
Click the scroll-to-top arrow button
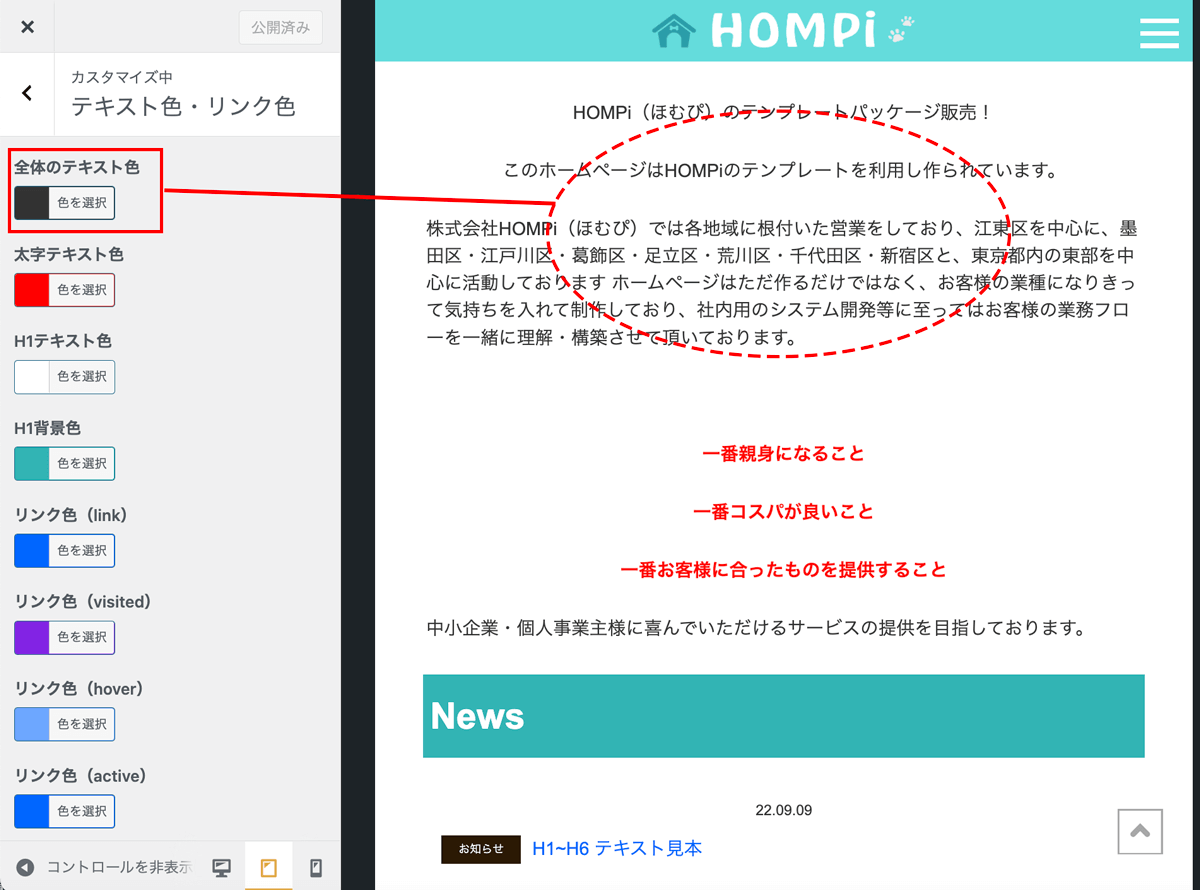pyautogui.click(x=1140, y=831)
